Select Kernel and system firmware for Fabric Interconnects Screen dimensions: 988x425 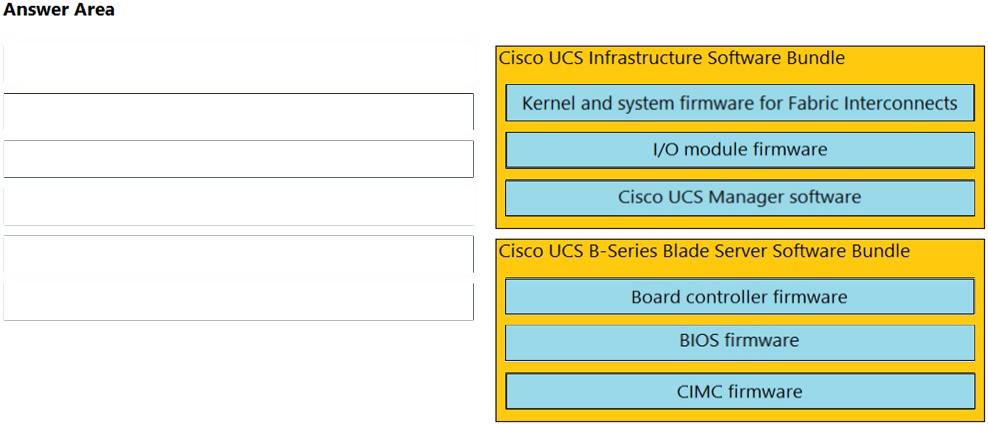739,103
